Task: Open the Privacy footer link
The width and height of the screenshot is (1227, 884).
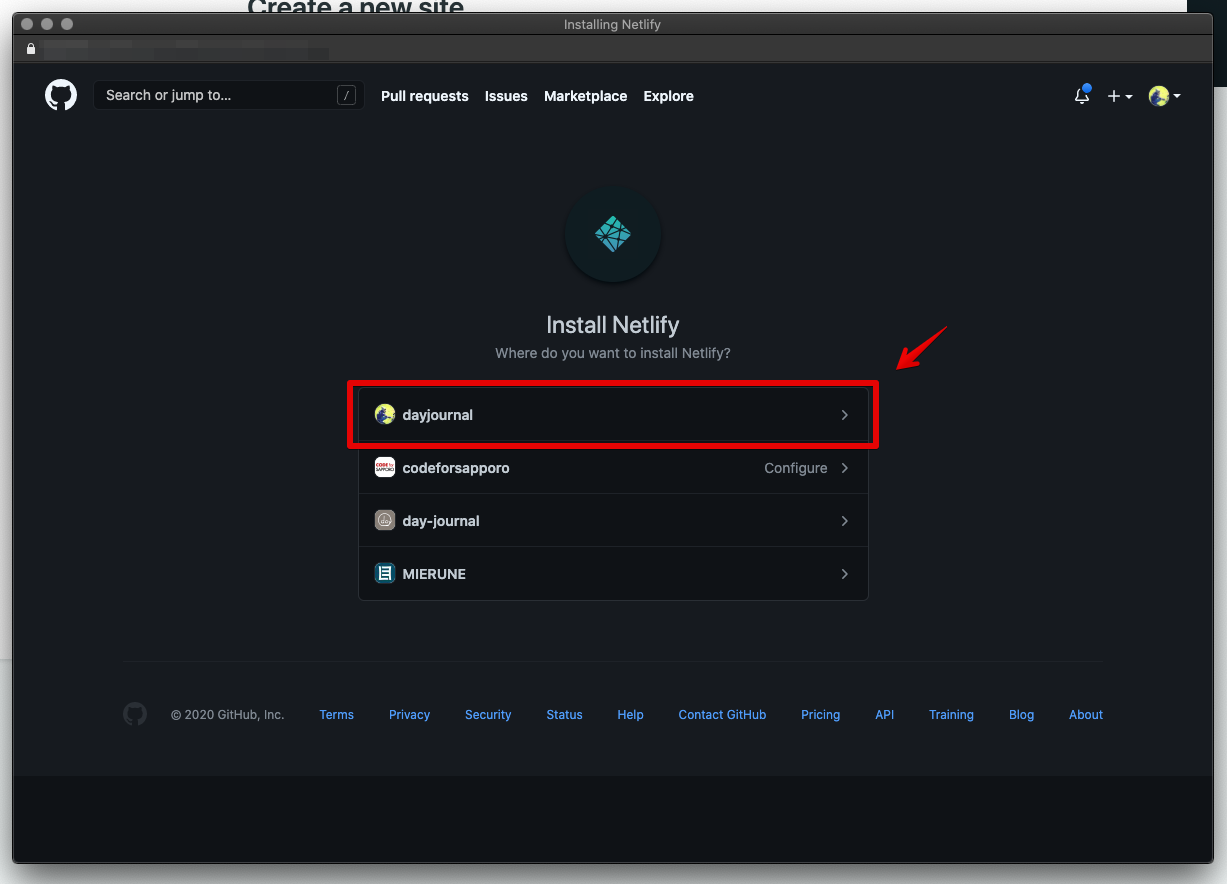Action: 409,715
